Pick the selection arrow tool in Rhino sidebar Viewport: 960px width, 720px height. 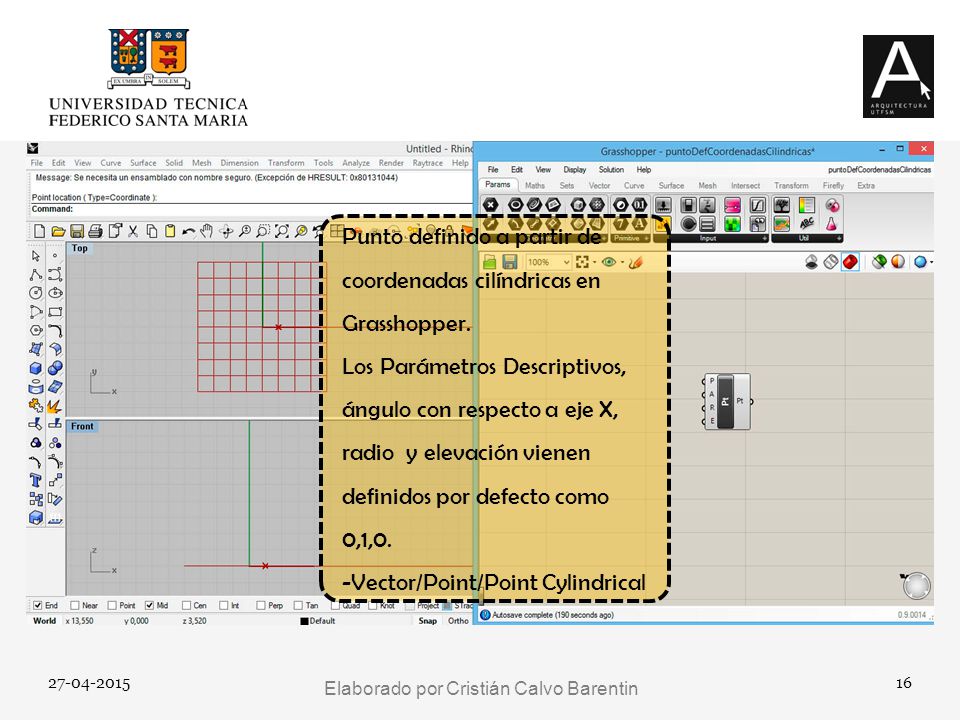(36, 255)
